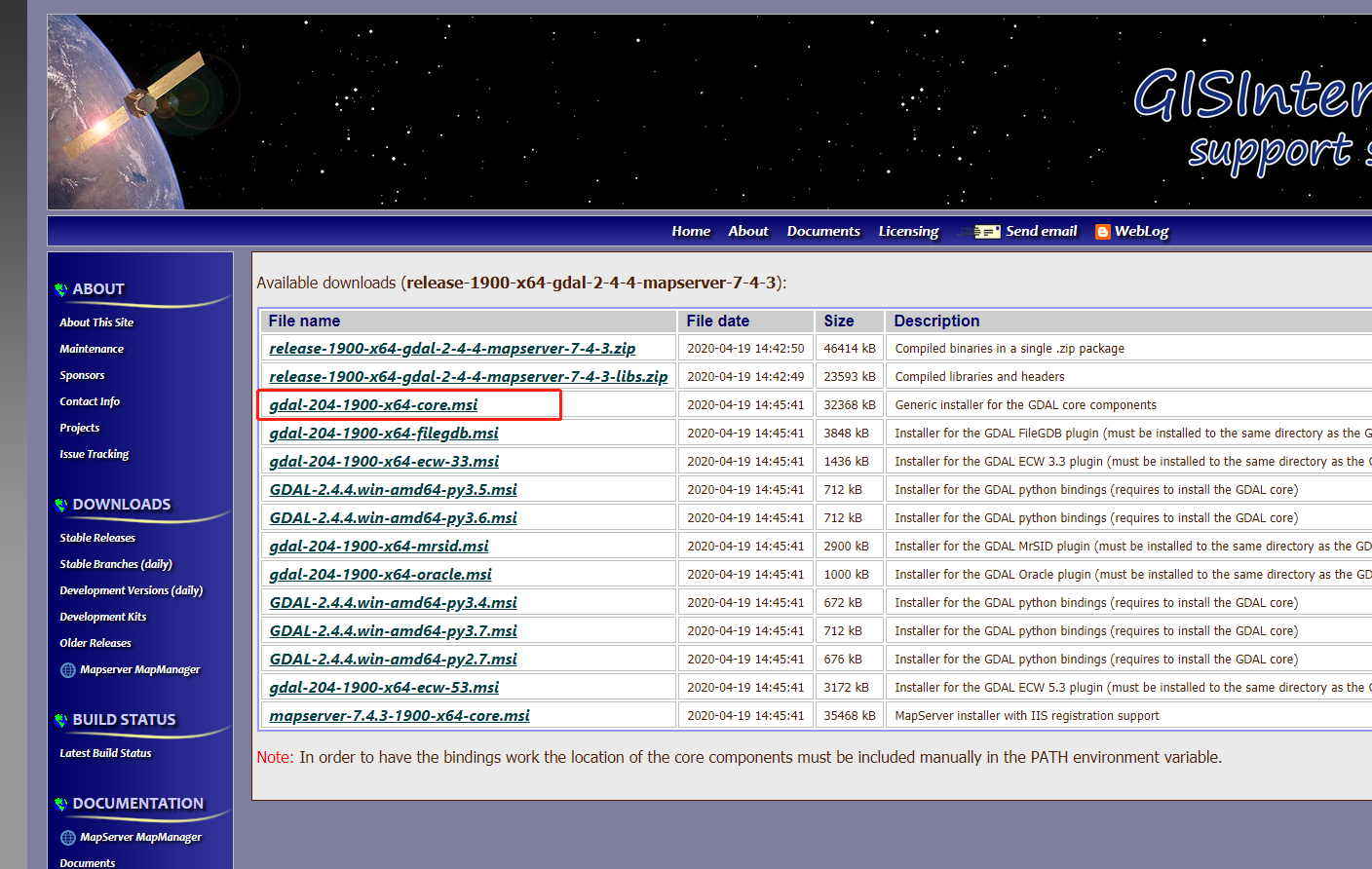Click the GISInternals satellite banner image
The width and height of the screenshot is (1372, 869).
[709, 112]
